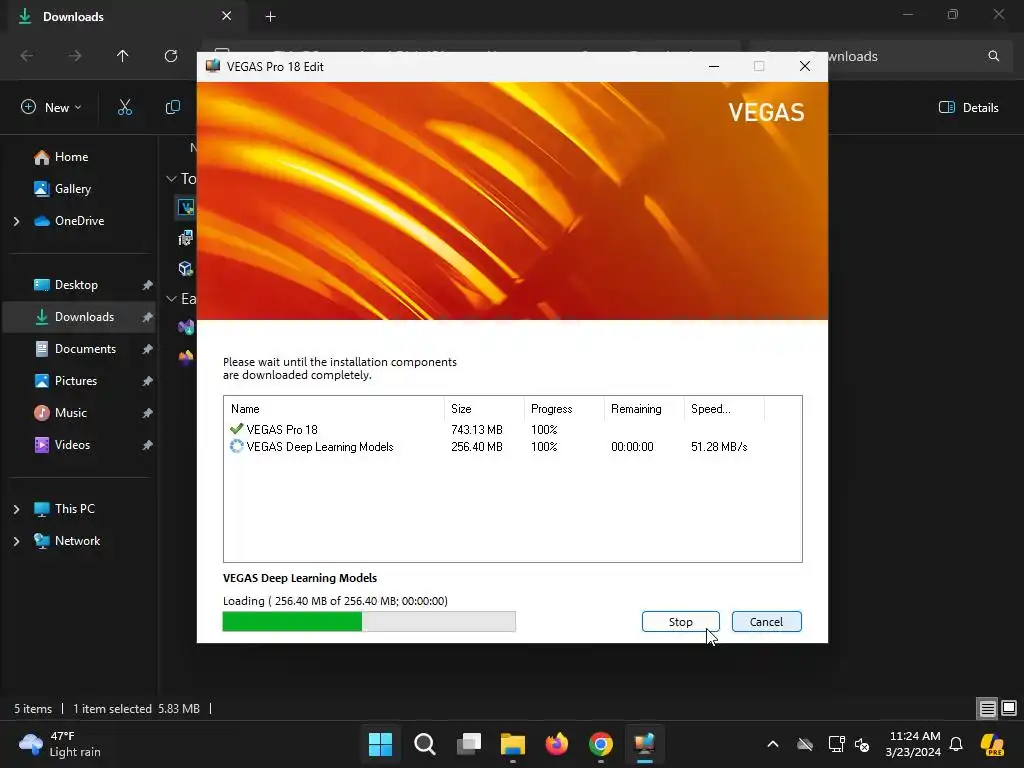Viewport: 1024px width, 768px height.
Task: Select the VEGAS Pro 18 row
Action: (512, 430)
